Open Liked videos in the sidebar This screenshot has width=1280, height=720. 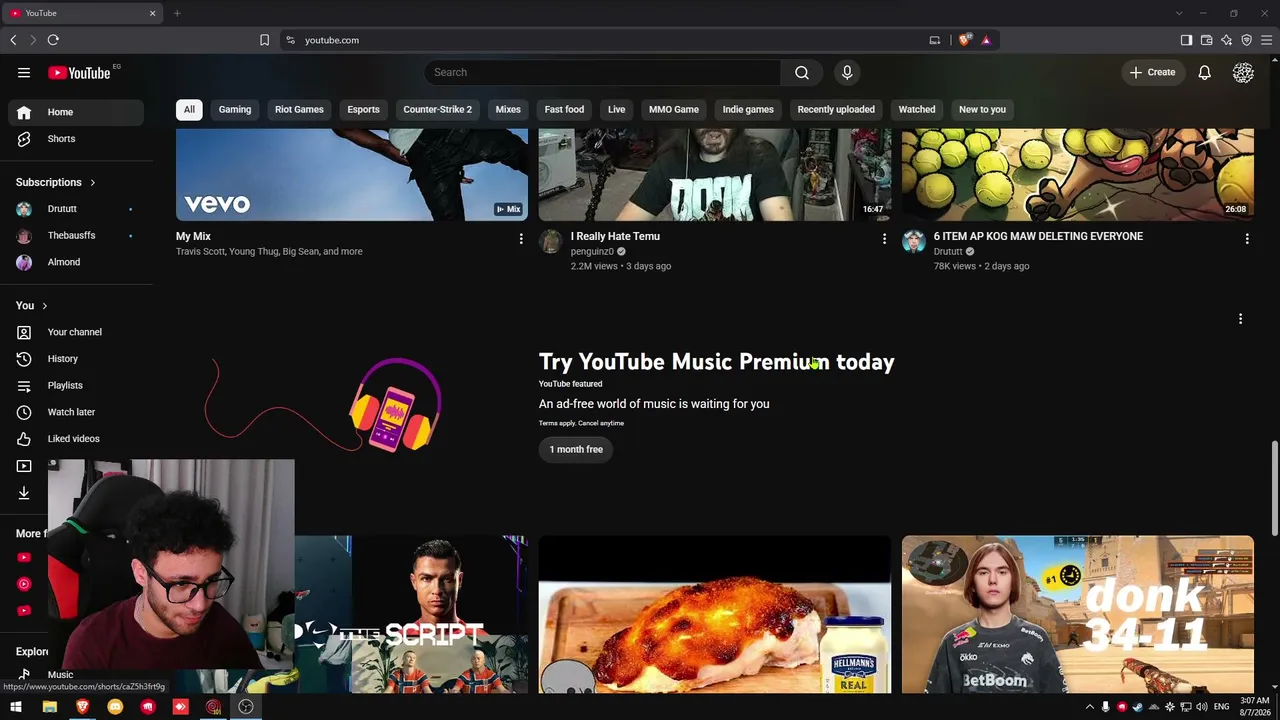[72, 439]
